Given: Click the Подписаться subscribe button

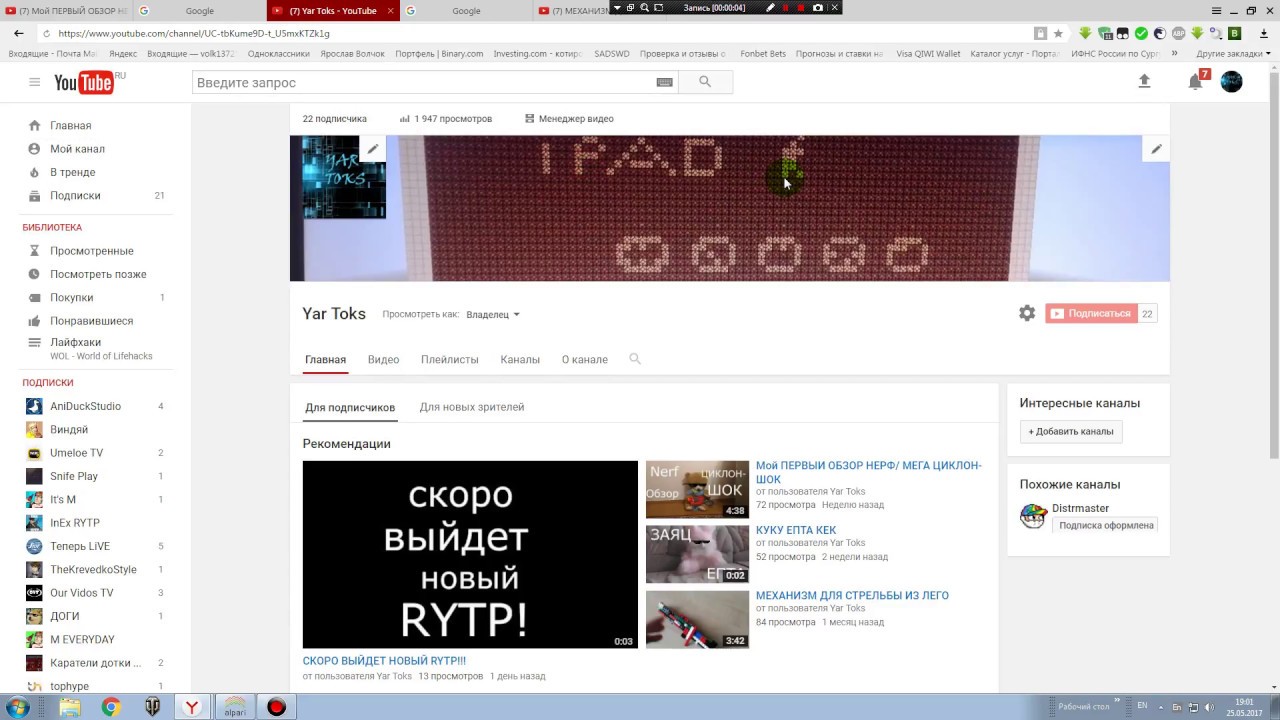Looking at the screenshot, I should 1091,313.
